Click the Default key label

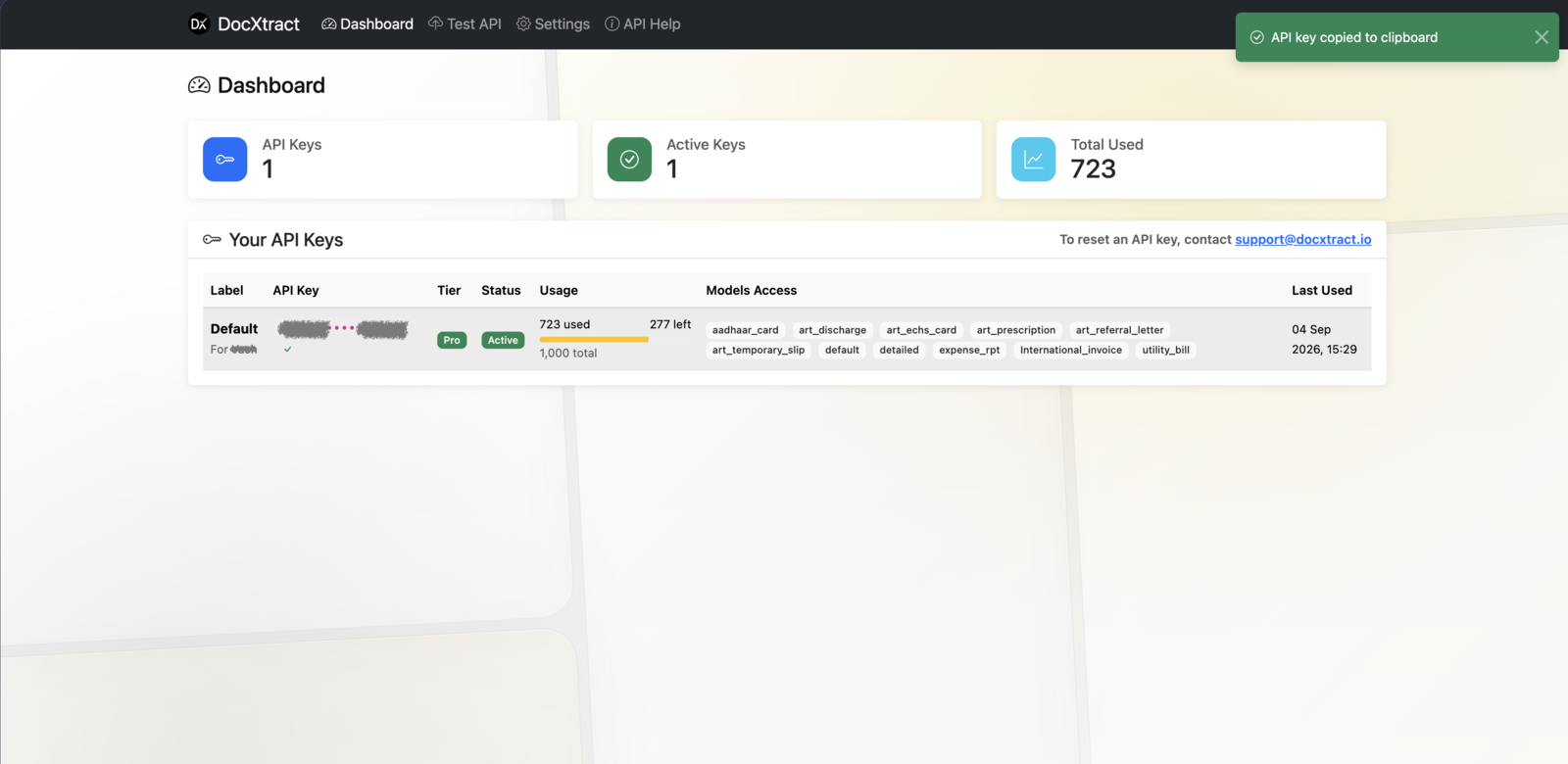point(234,329)
